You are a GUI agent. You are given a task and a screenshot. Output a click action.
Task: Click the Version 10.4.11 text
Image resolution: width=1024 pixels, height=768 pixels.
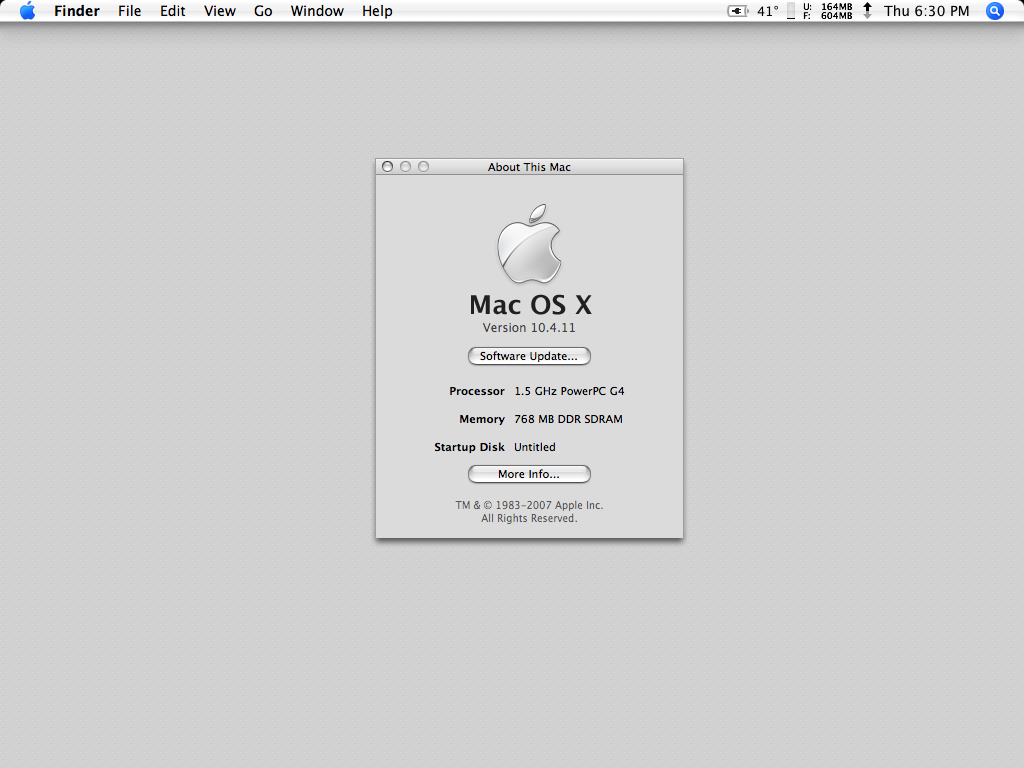[529, 327]
